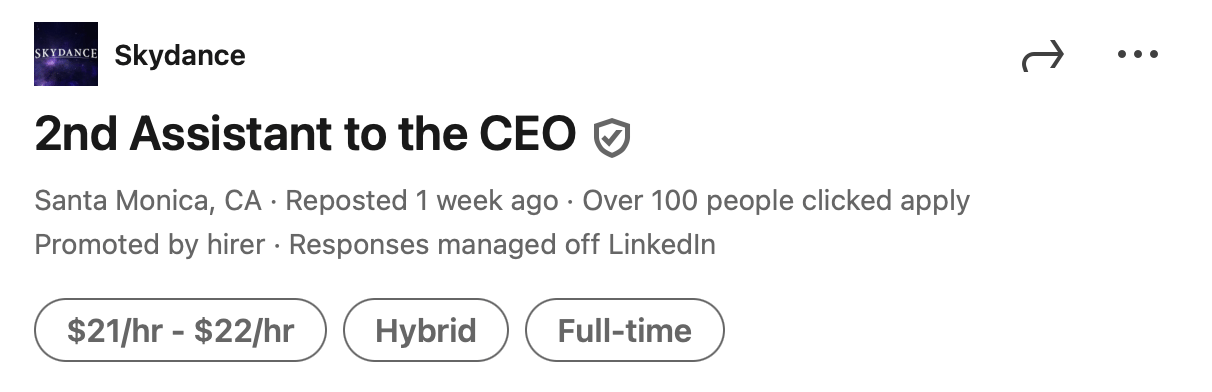Click the verified shield badge beside the title
Image resolution: width=1212 pixels, height=392 pixels.
pyautogui.click(x=611, y=138)
